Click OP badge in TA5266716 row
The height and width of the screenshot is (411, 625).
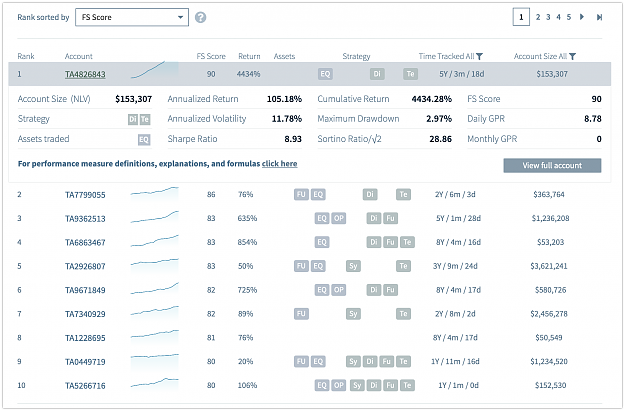338,385
